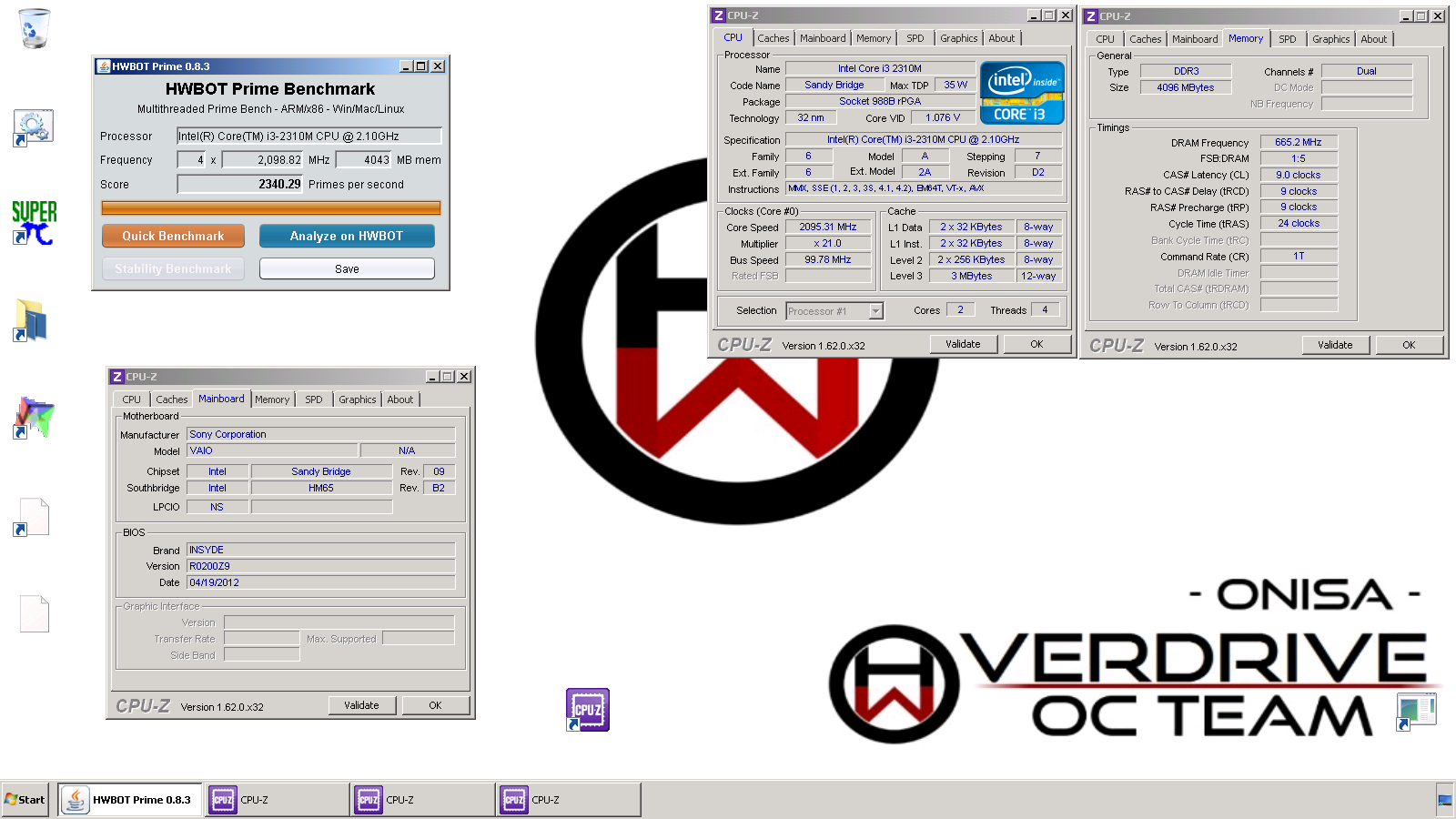Click Validate in the Memory CPU-Z window
Screen dimensions: 1456x819
[x=1335, y=345]
